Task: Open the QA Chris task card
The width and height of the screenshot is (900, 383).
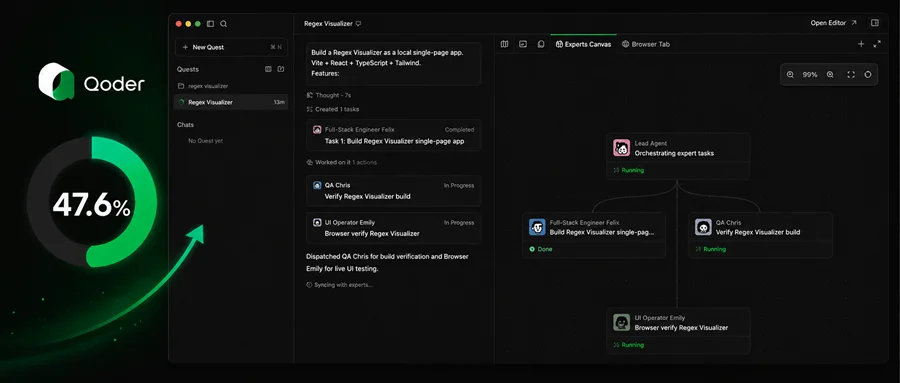Action: point(393,191)
